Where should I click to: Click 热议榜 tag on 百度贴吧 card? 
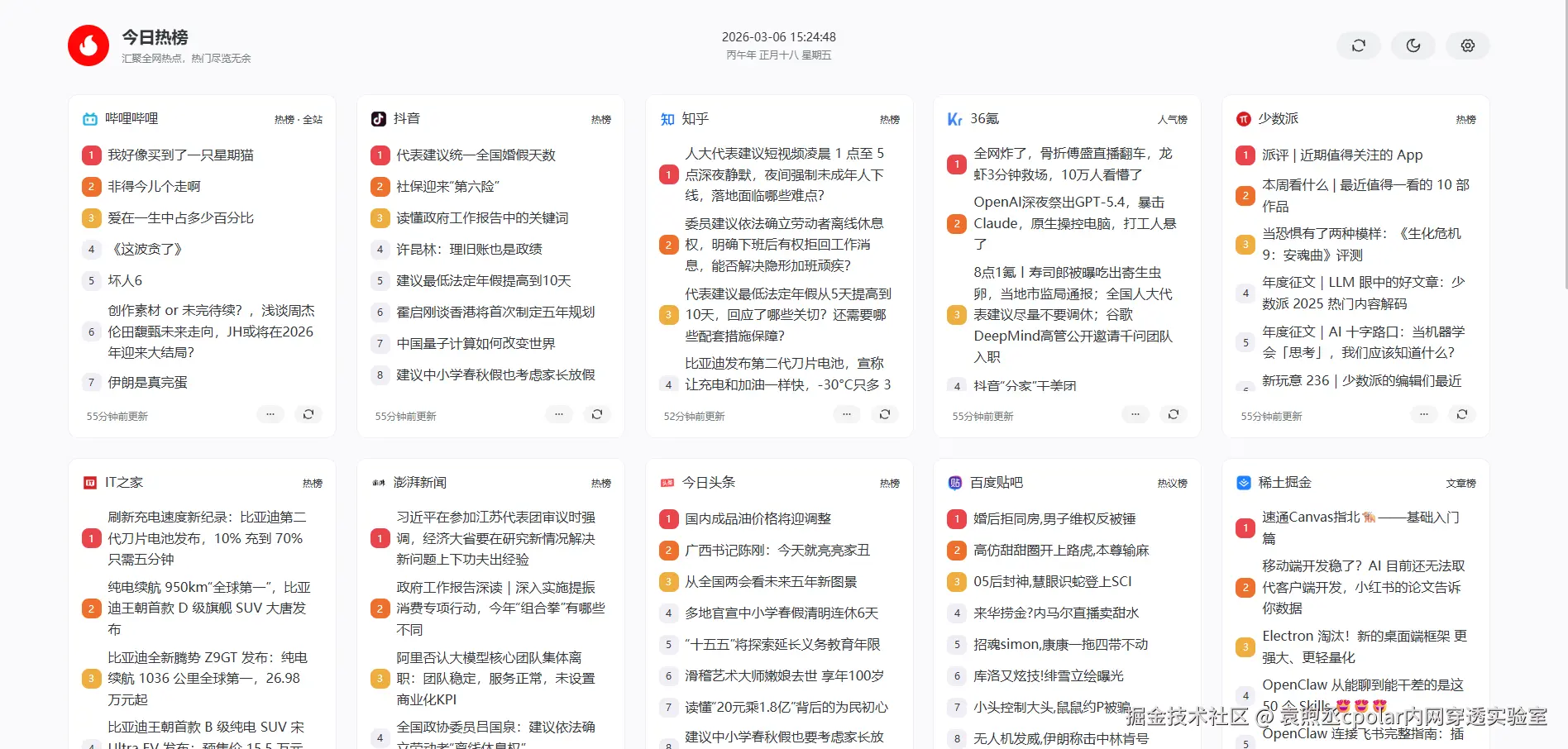[1173, 484]
